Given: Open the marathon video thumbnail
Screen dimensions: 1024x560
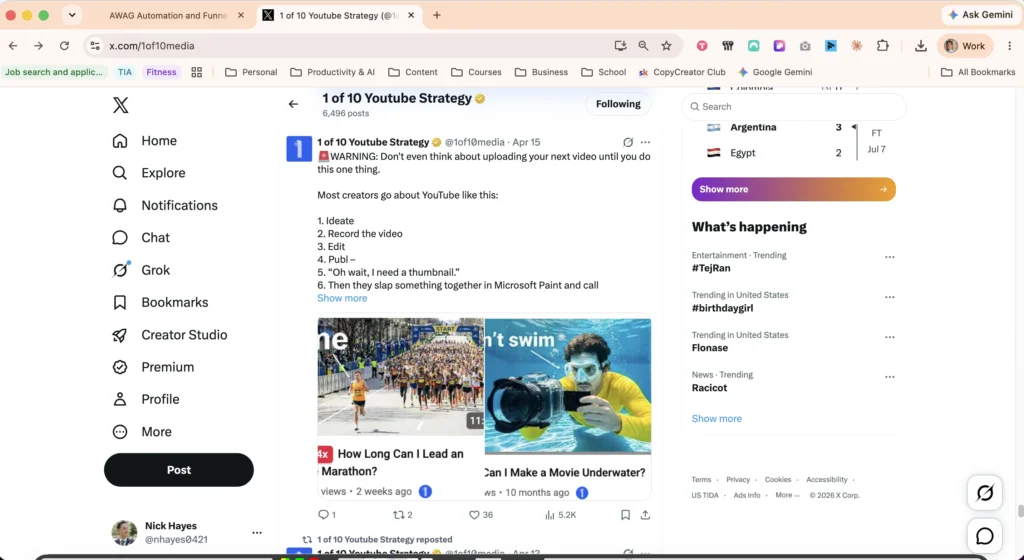Looking at the screenshot, I should [x=401, y=377].
